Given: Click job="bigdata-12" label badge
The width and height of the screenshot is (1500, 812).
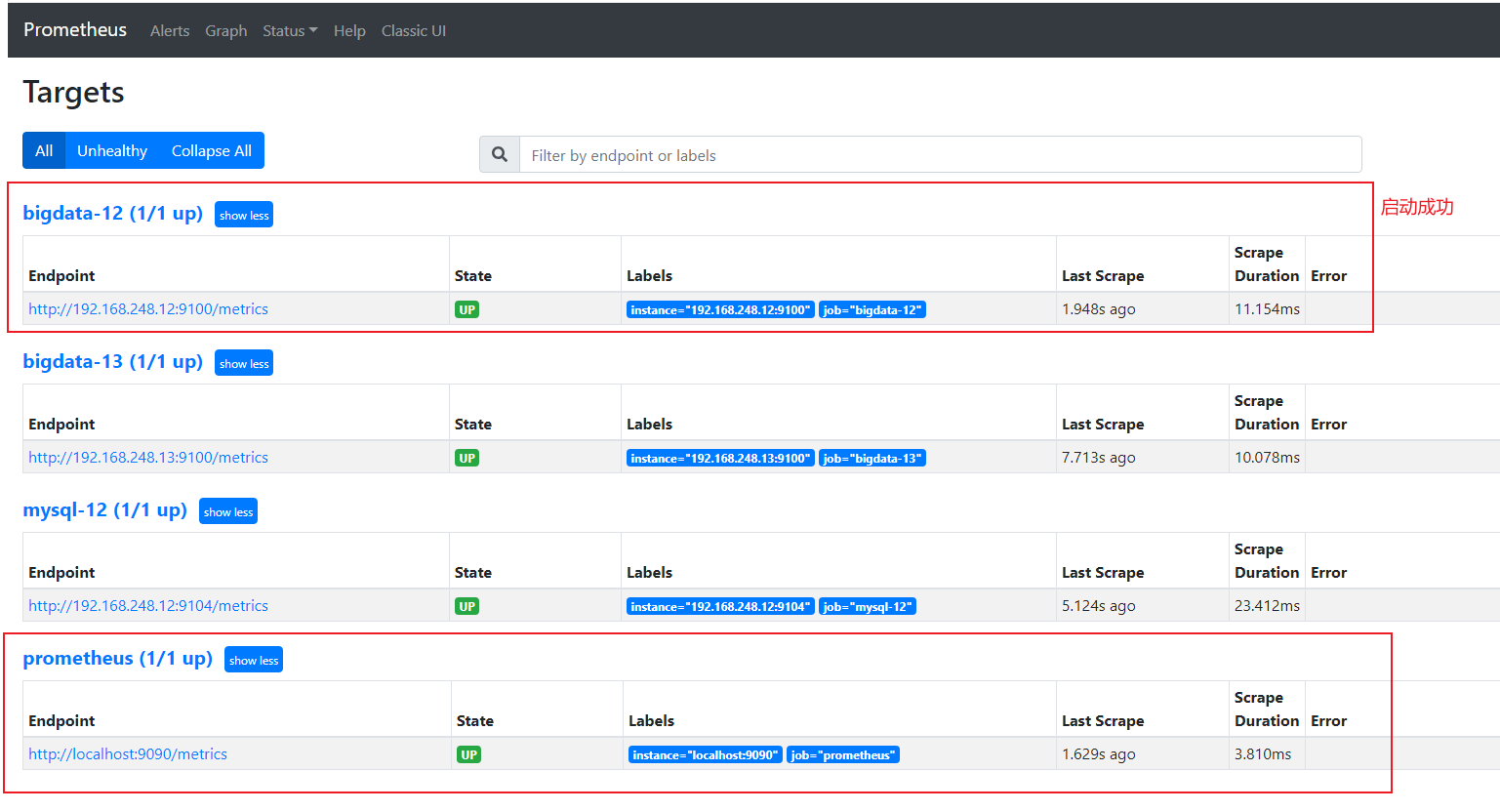Looking at the screenshot, I should [872, 309].
